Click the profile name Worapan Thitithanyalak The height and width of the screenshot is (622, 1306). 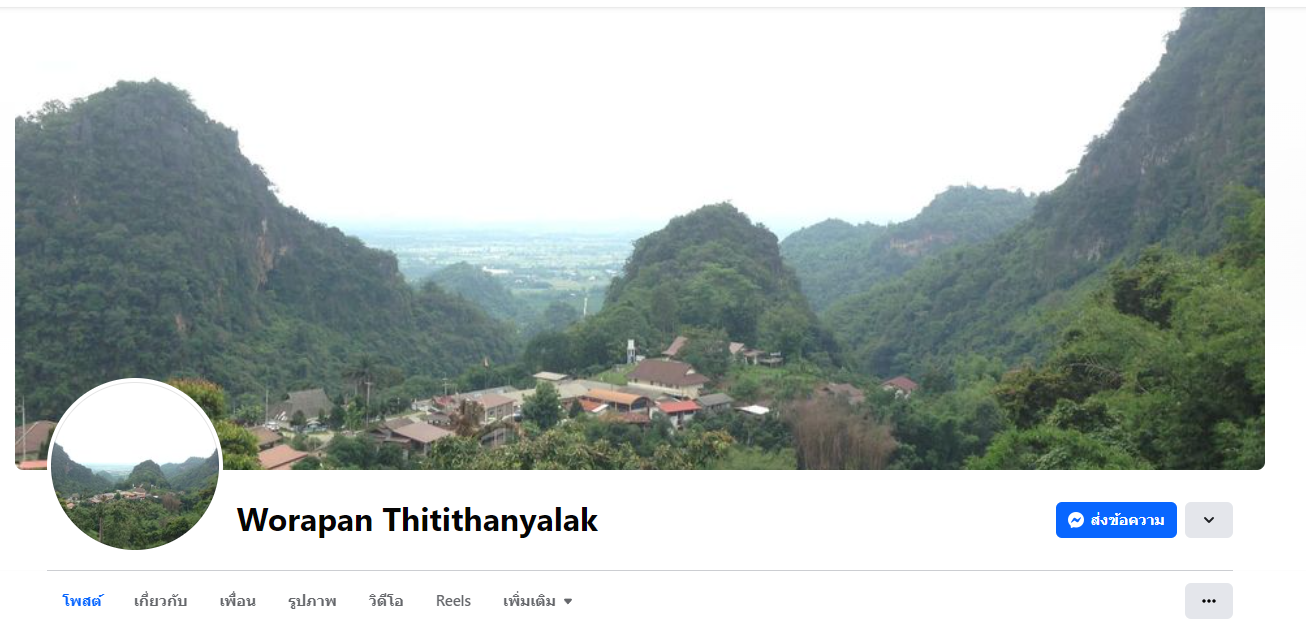(417, 520)
